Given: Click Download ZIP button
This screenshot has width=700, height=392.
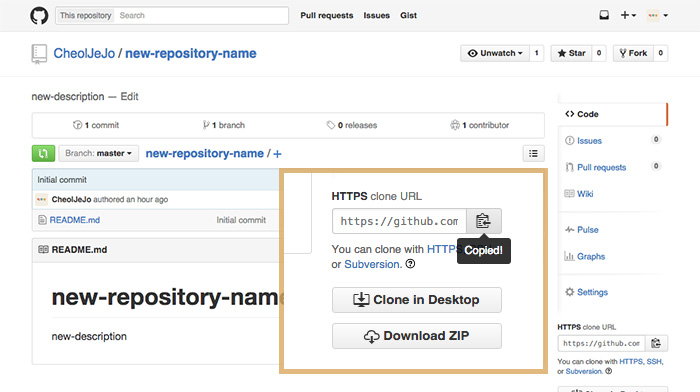Looking at the screenshot, I should [x=417, y=336].
